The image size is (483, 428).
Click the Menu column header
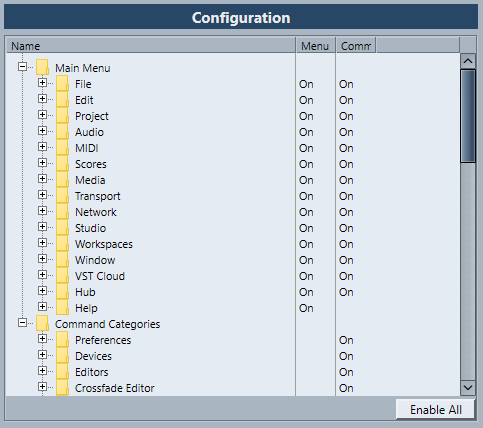pos(315,46)
